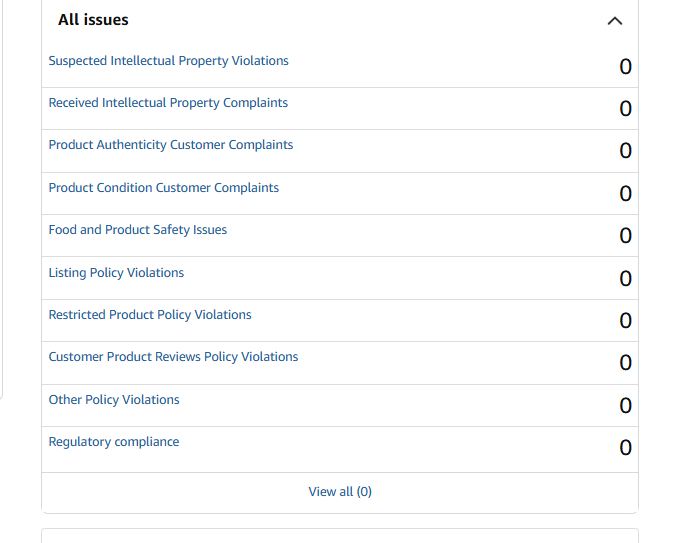Click Food and Product Safety Issues
Screen dimensions: 673x543
coord(138,230)
